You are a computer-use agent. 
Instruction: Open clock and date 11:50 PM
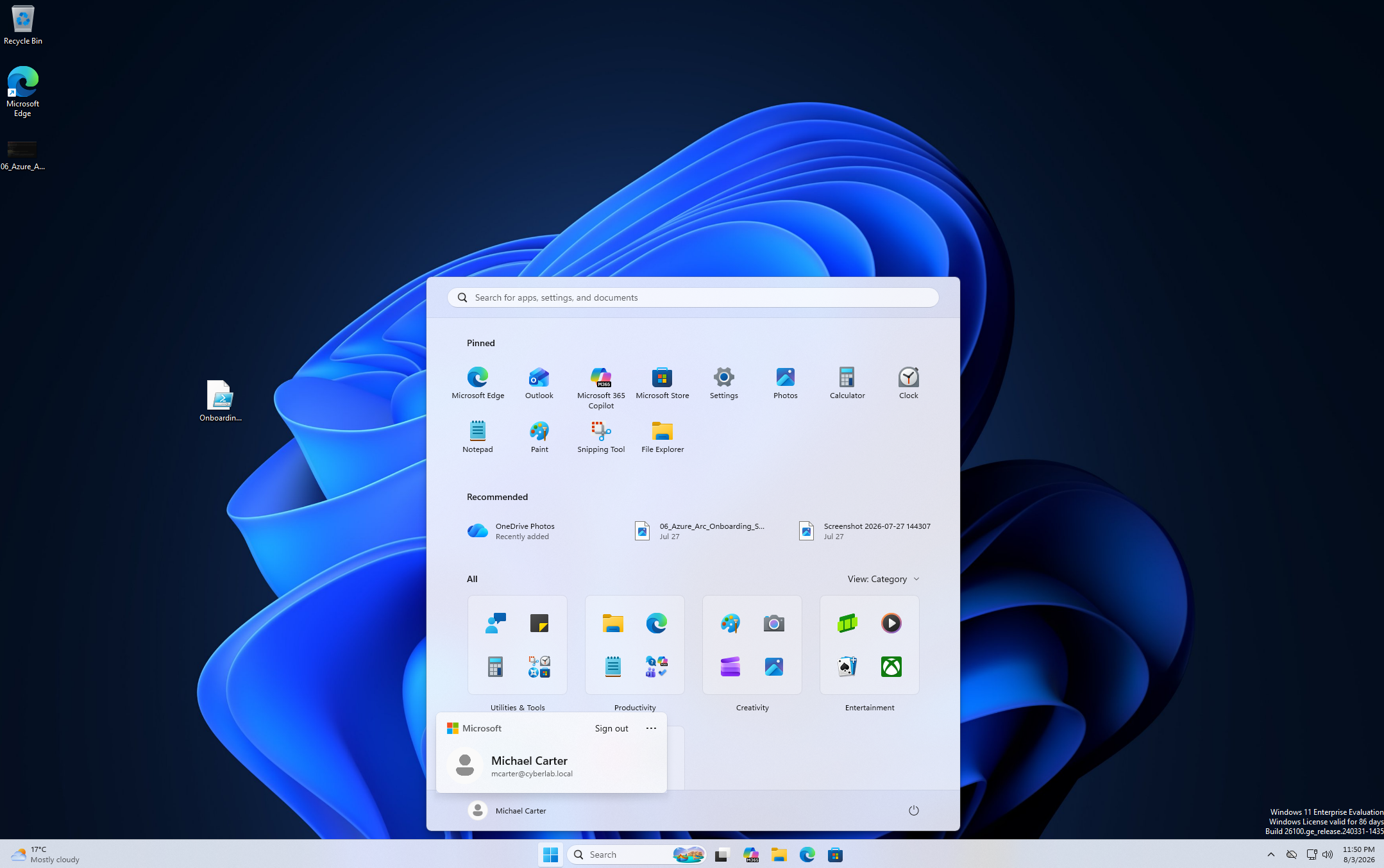click(1358, 855)
